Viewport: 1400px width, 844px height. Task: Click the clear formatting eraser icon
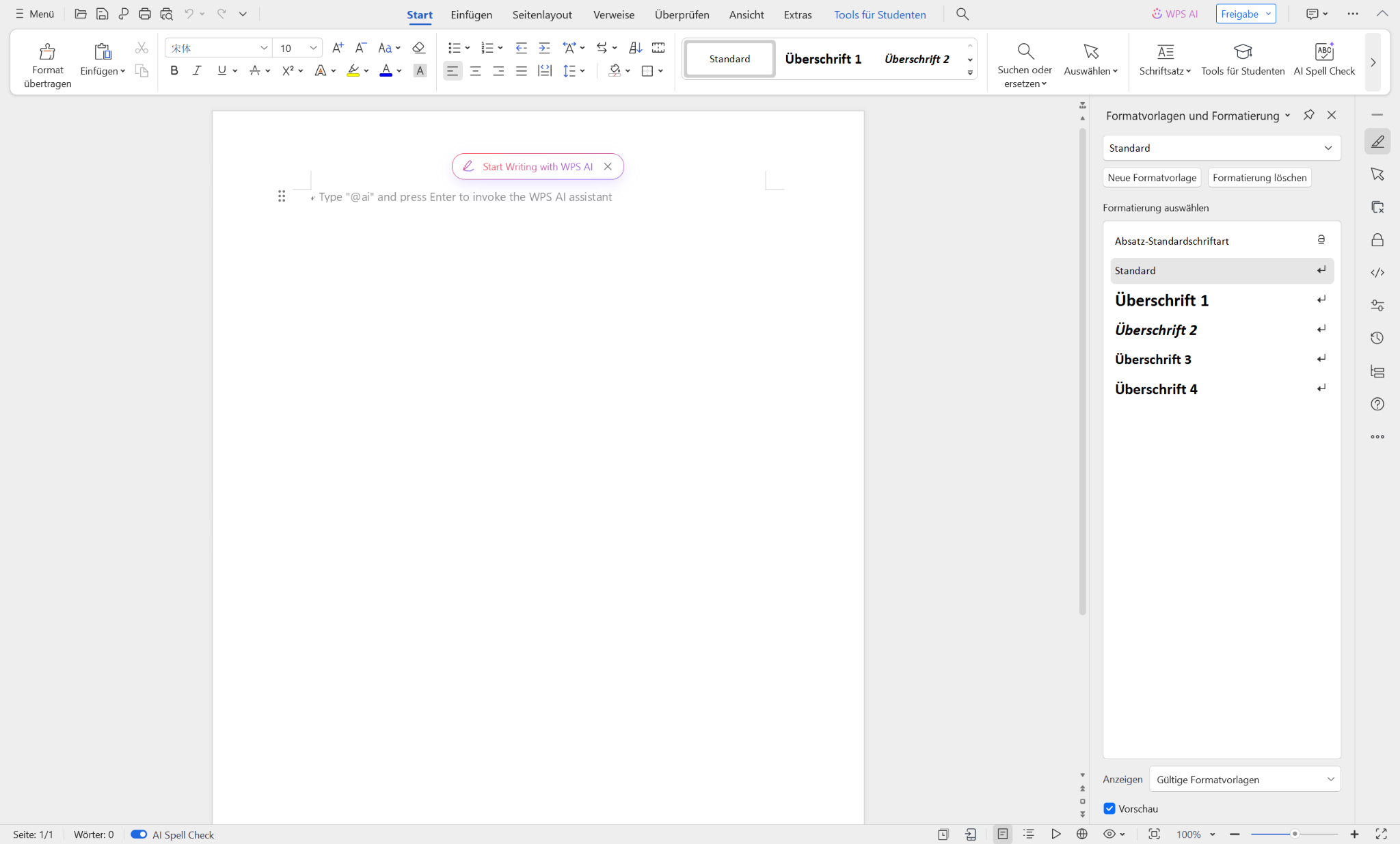(x=418, y=48)
